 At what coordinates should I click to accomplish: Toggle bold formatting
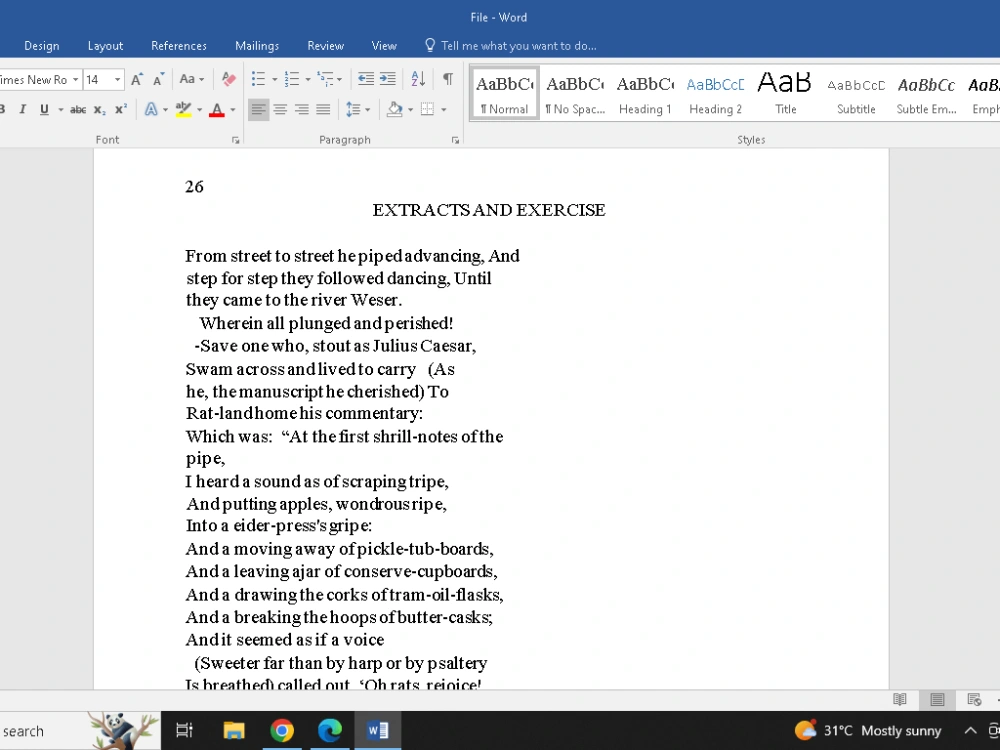tap(4, 109)
